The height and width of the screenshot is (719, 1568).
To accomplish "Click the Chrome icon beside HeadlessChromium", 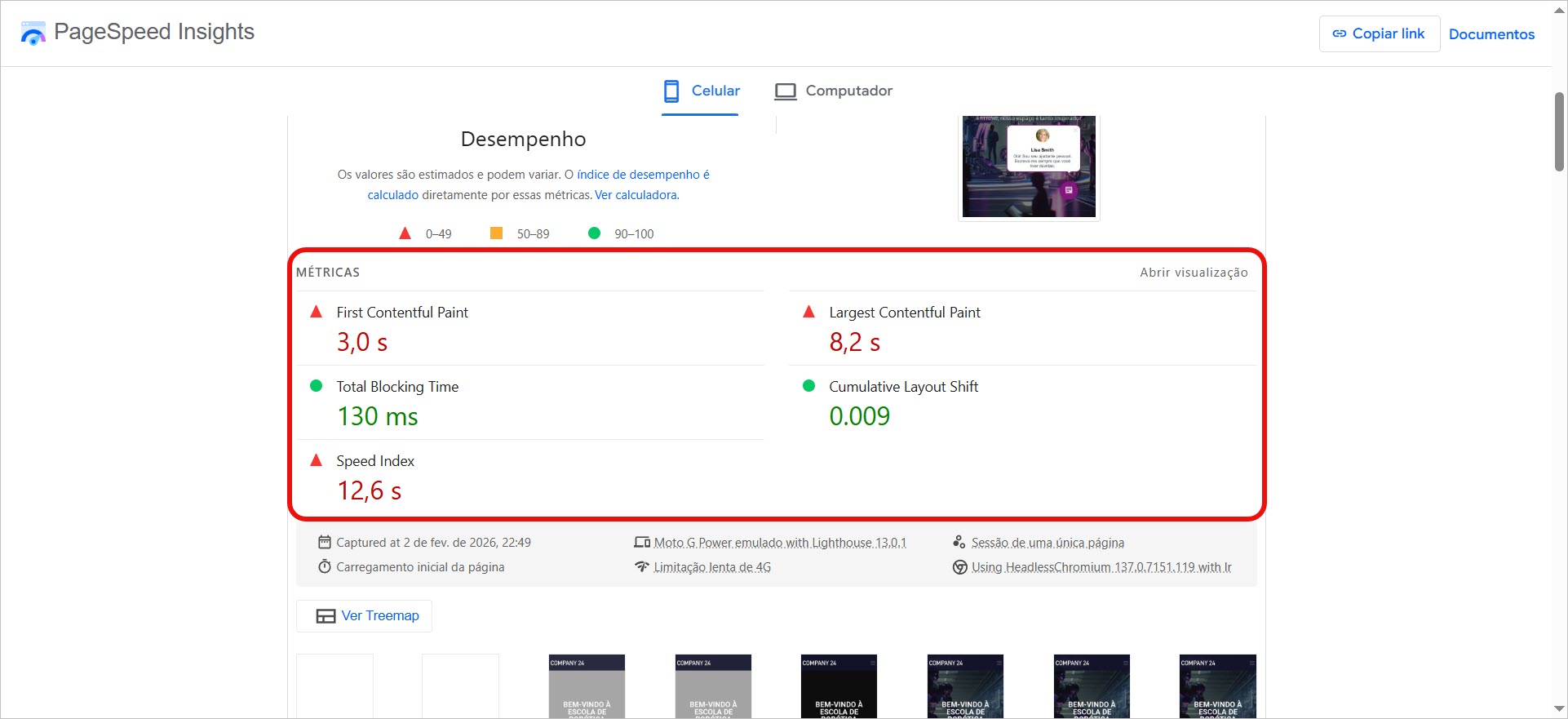I will [959, 567].
